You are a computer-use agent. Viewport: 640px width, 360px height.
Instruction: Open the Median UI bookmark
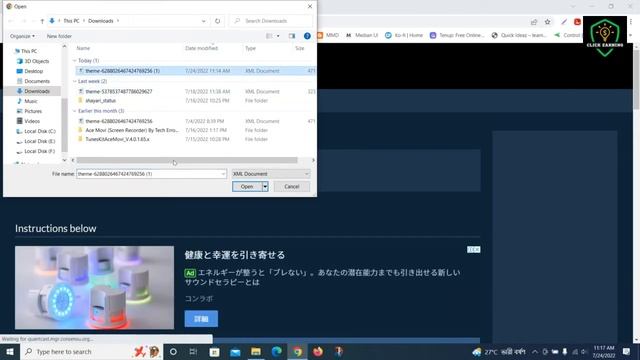click(x=362, y=36)
